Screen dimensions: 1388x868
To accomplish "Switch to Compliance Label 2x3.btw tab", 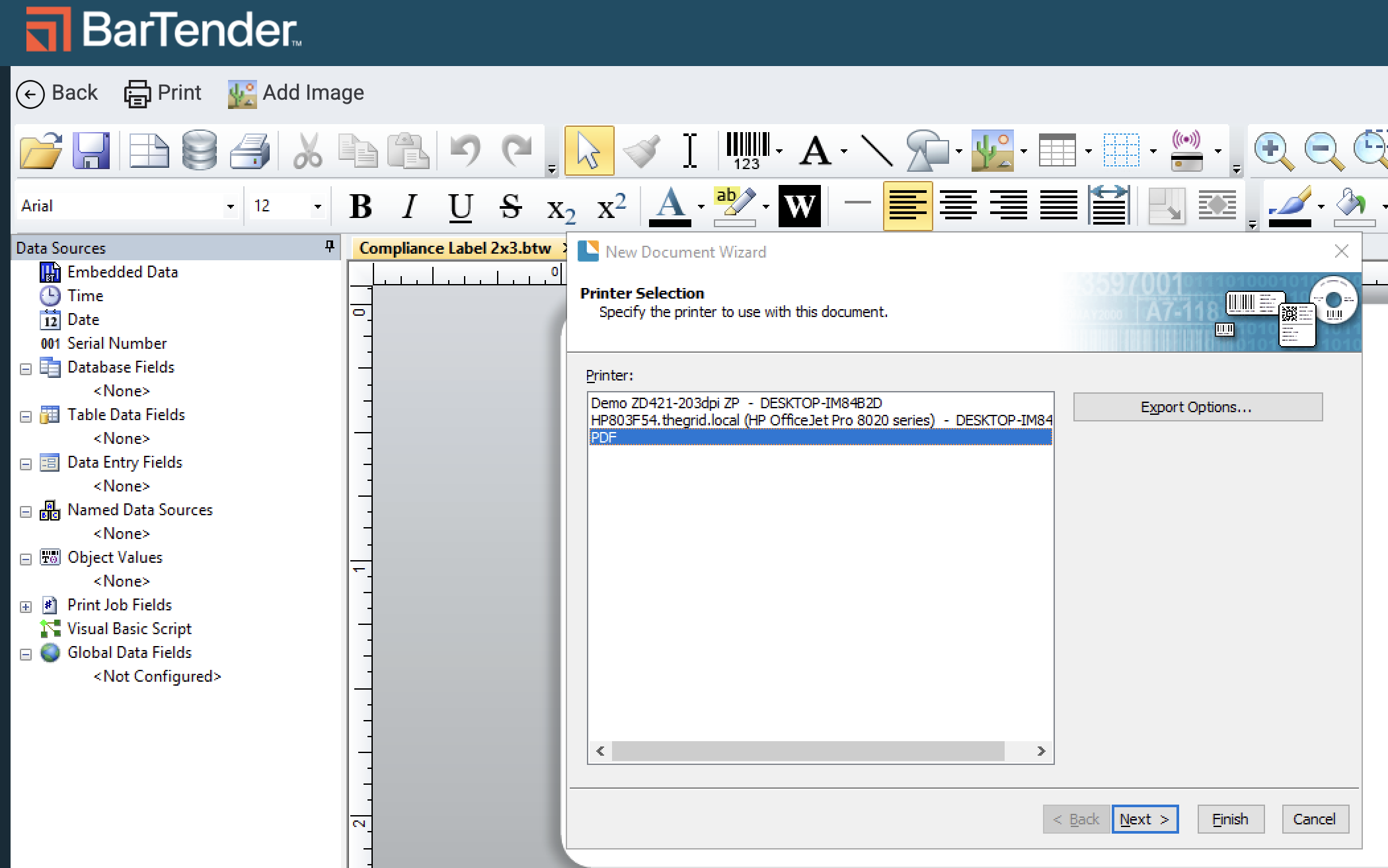I will tap(455, 248).
